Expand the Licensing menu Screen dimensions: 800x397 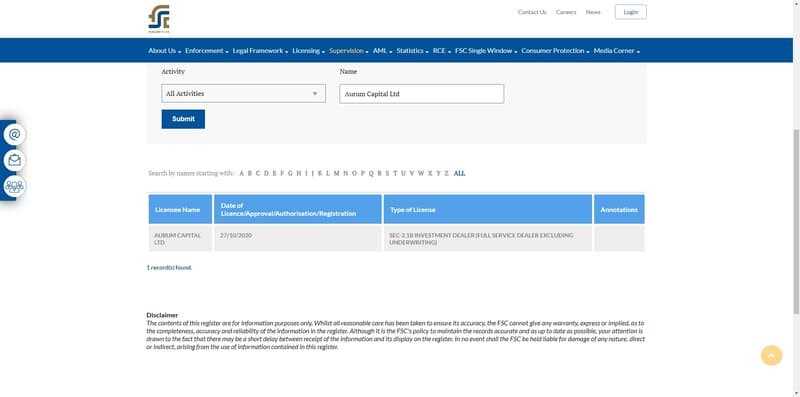pos(308,51)
